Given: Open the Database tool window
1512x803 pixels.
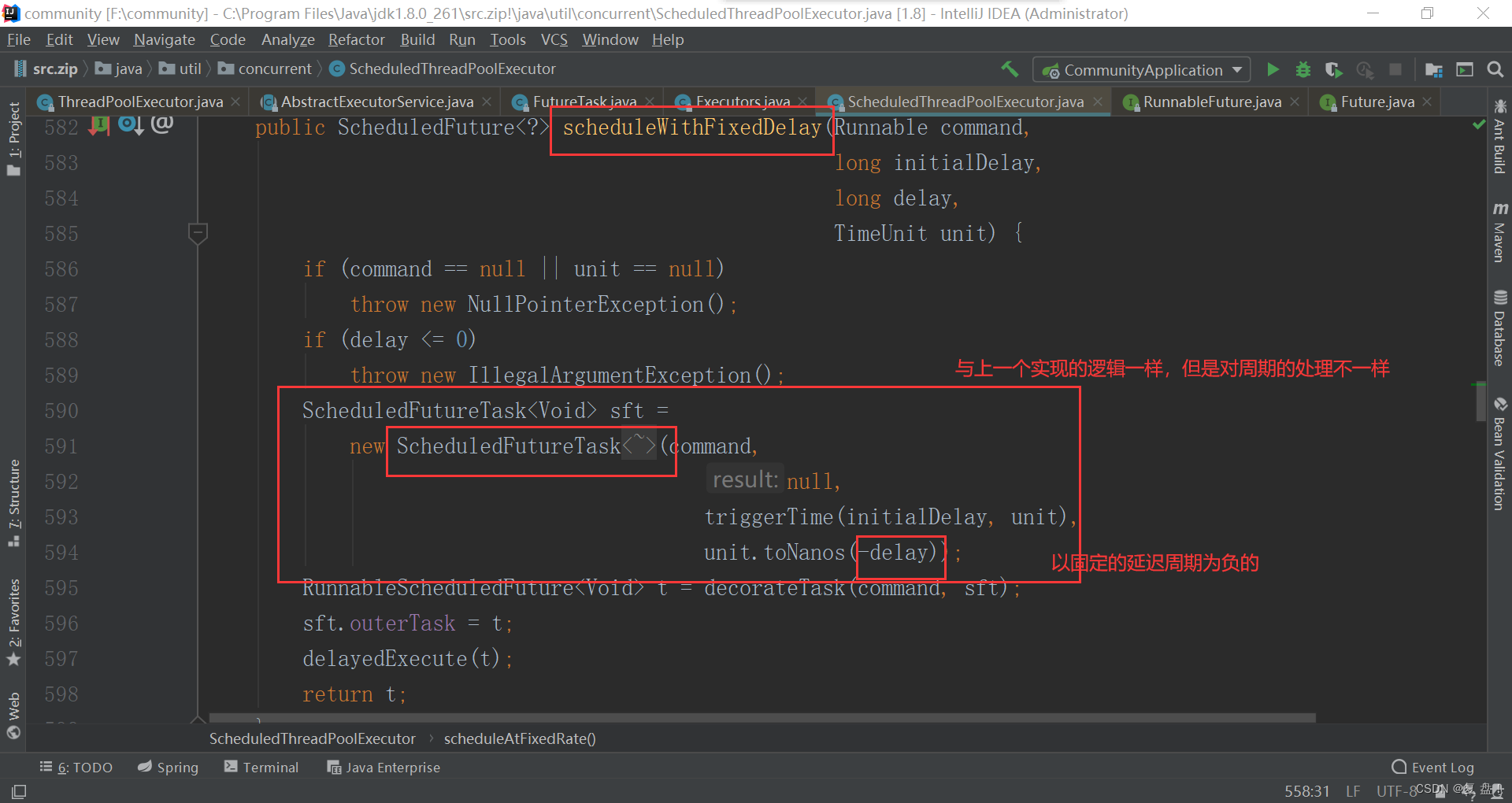Looking at the screenshot, I should pyautogui.click(x=1499, y=328).
